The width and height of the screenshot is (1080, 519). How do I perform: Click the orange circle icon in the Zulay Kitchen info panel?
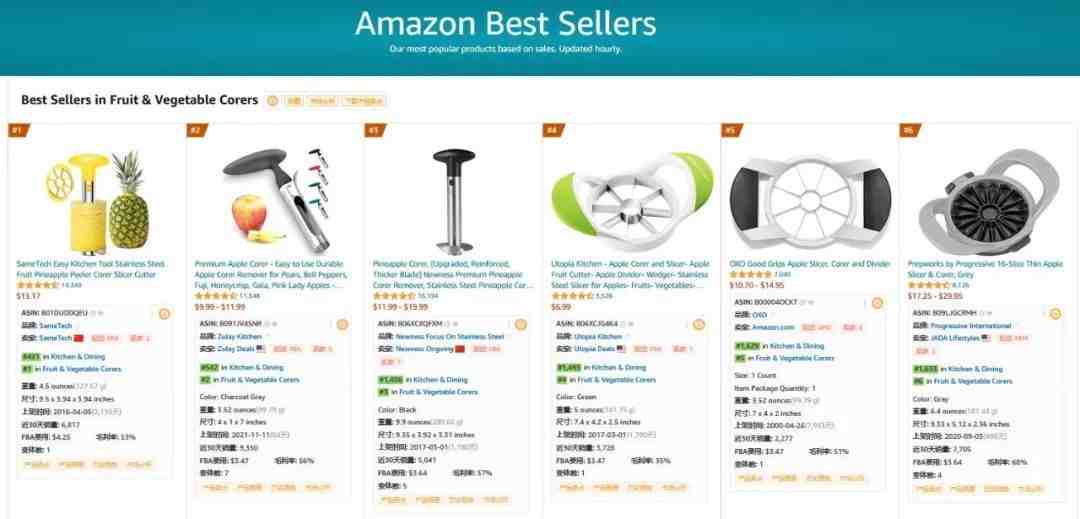point(342,325)
